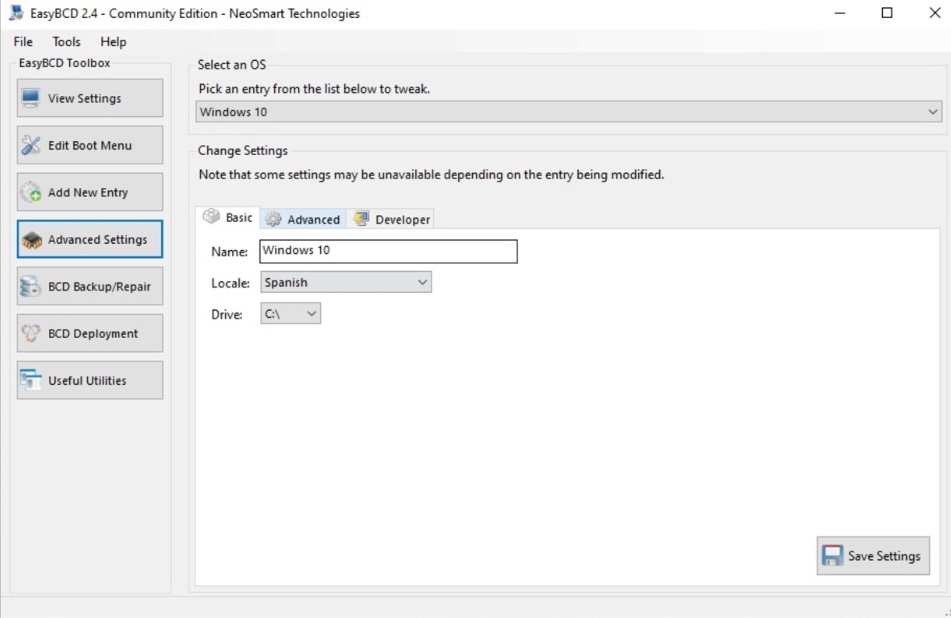Select the Basic tab

click(228, 218)
